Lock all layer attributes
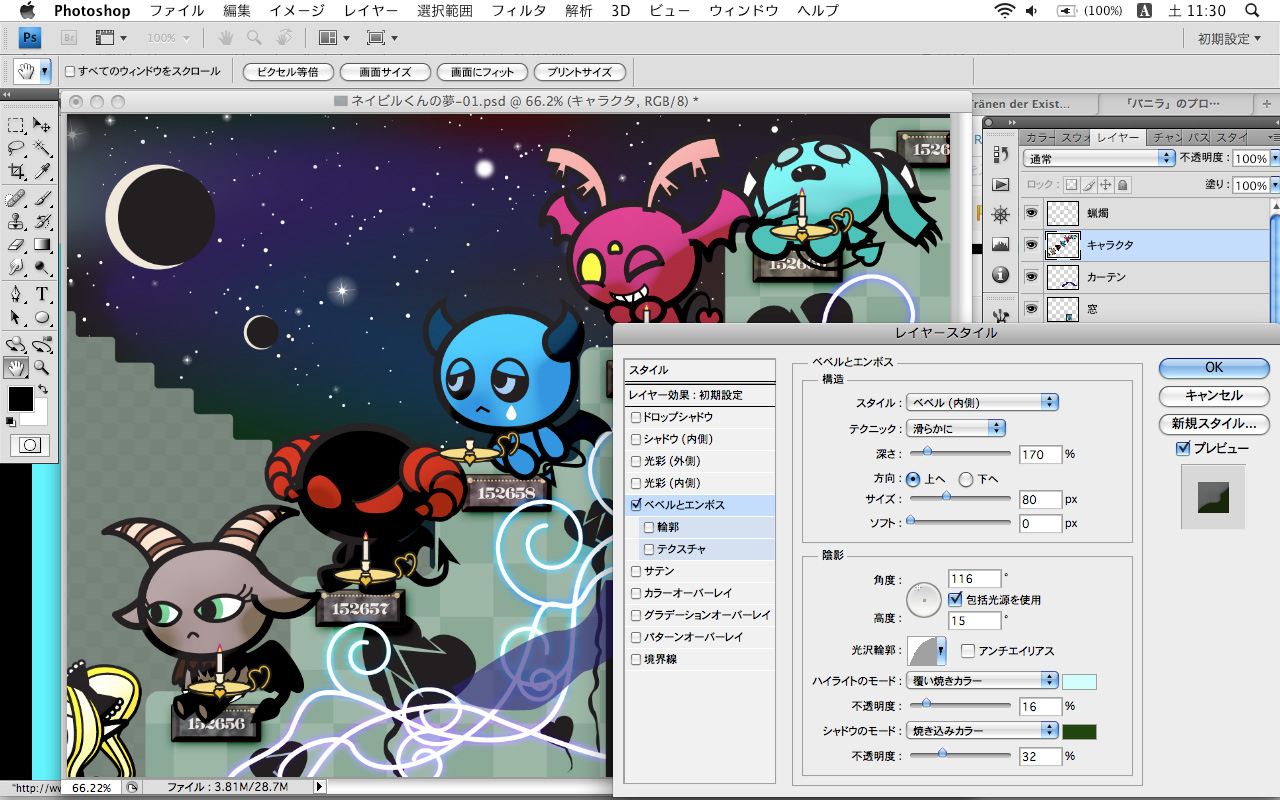1280x800 pixels. (x=1123, y=185)
